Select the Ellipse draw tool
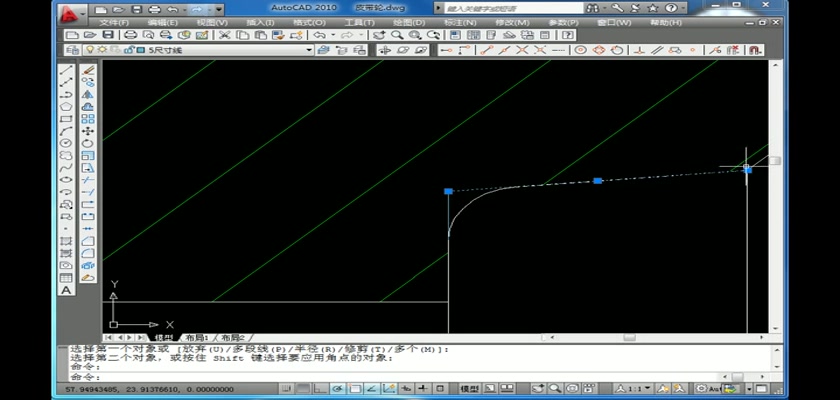The width and height of the screenshot is (840, 400). 66,180
